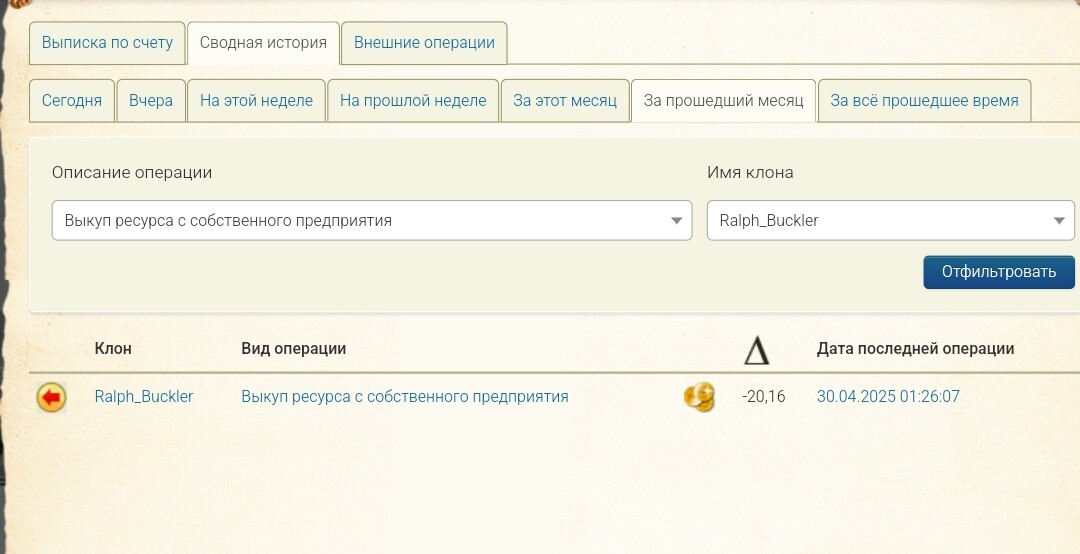Click the Выкуп ресурса operation link in row
Screen dimensions: 1080x554
405,397
